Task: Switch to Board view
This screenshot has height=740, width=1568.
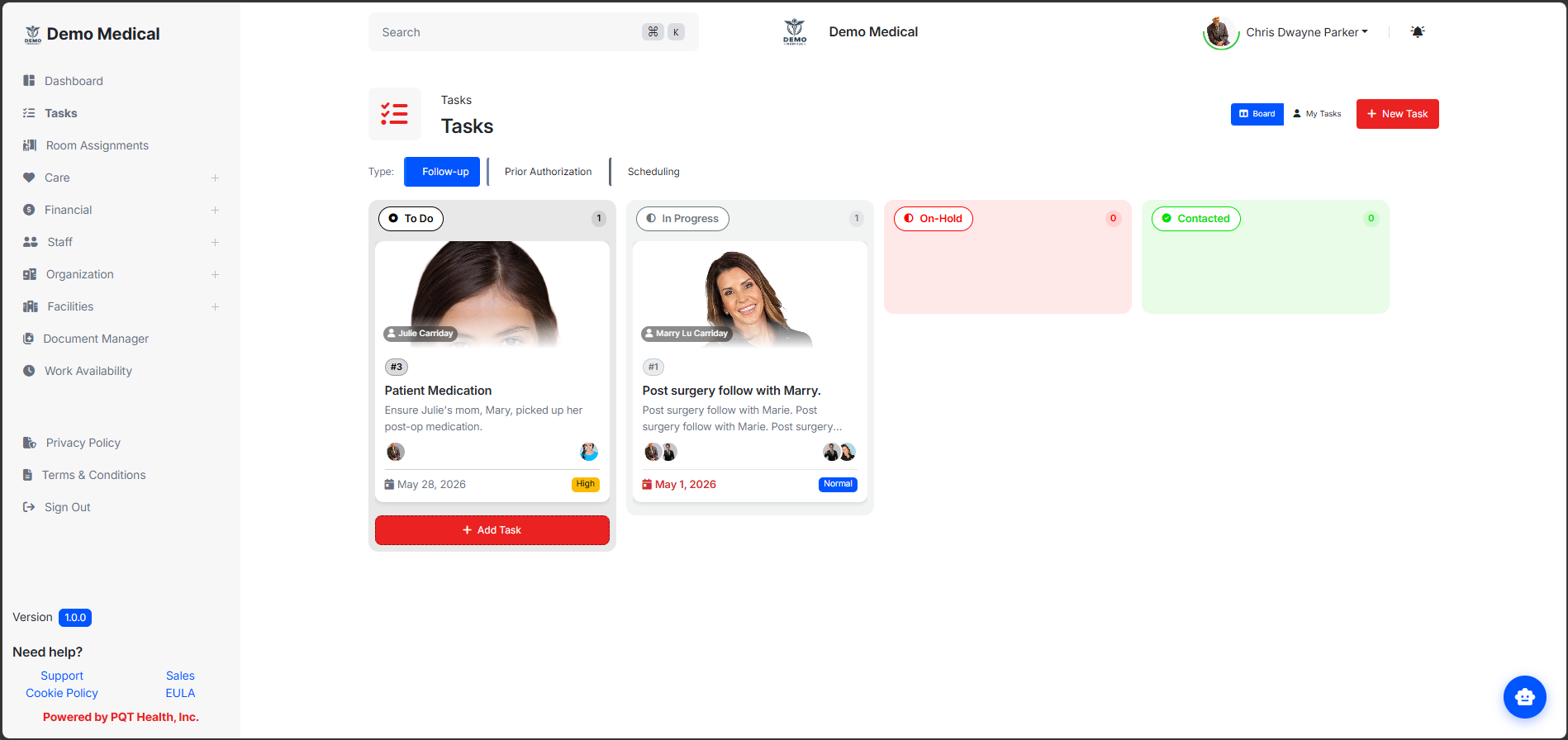Action: (x=1257, y=114)
